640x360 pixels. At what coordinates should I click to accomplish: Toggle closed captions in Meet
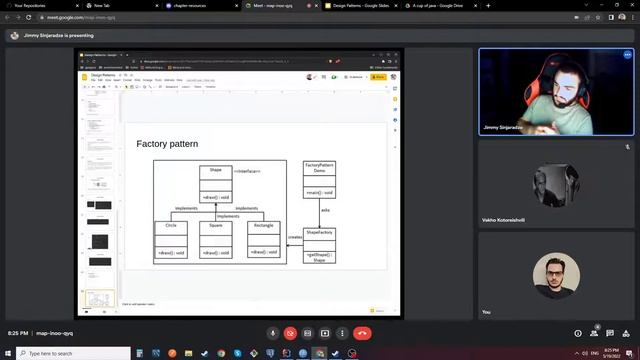(x=307, y=333)
